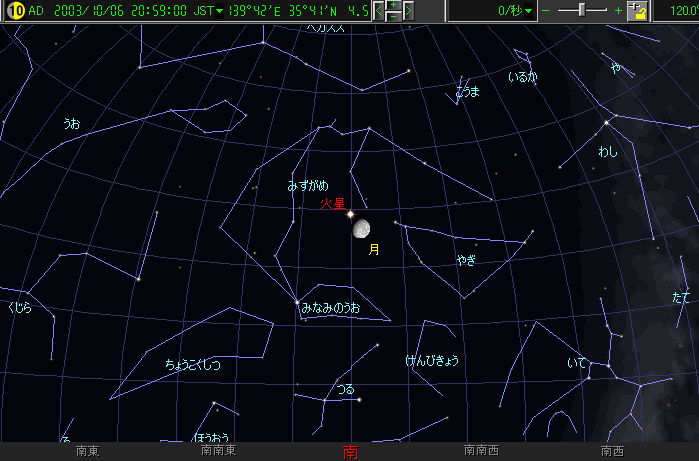Select the 南東 direction tab

tap(87, 451)
